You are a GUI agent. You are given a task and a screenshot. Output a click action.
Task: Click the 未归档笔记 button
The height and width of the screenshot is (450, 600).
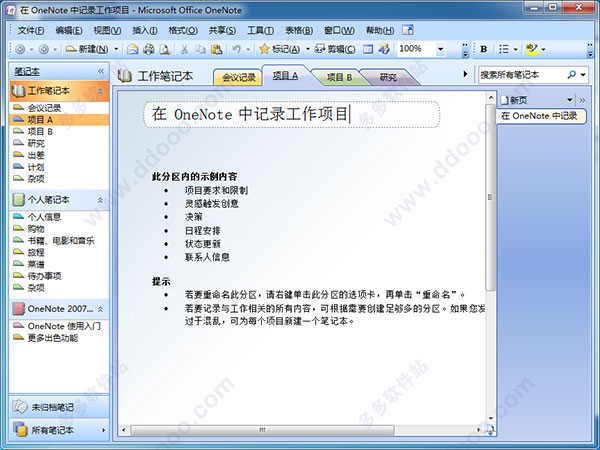coord(59,407)
